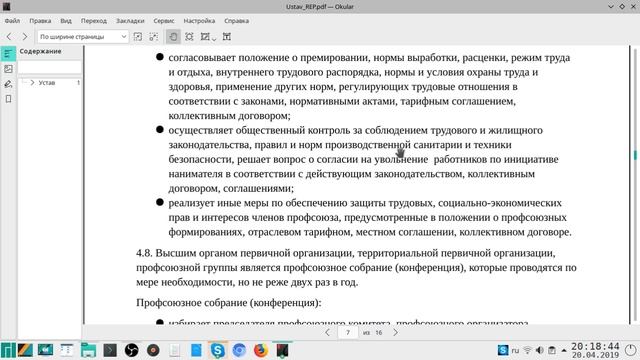Screen dimensions: 640x360
Task: Click the page number field showing 7
Action: pyautogui.click(x=348, y=333)
